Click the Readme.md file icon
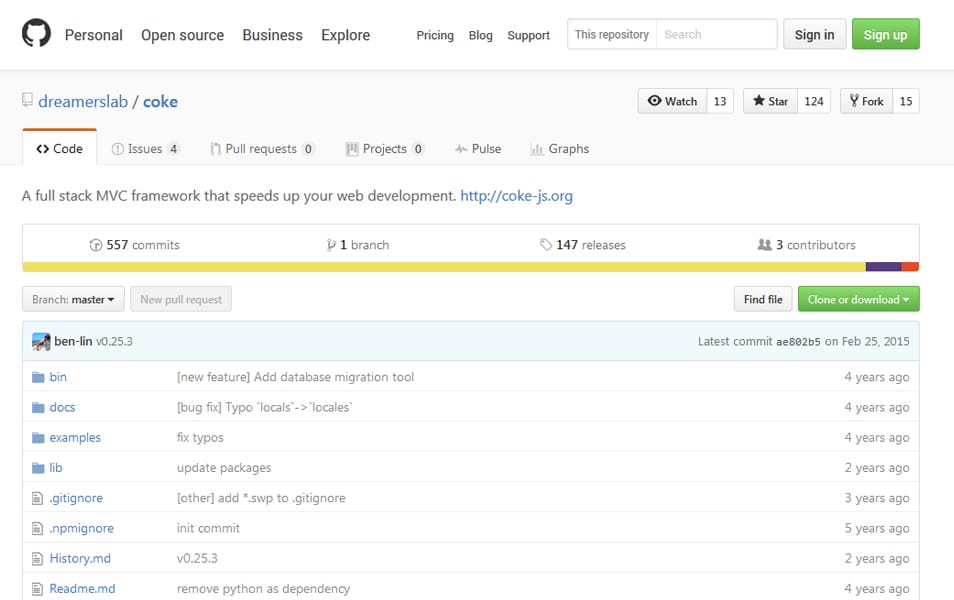This screenshot has height=600, width=954. tap(38, 589)
